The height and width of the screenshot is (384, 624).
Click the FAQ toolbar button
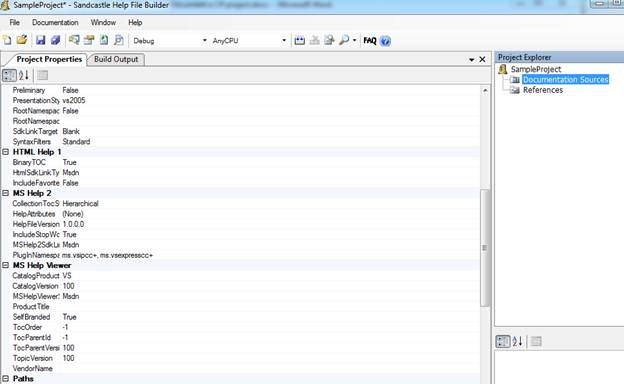coord(370,41)
